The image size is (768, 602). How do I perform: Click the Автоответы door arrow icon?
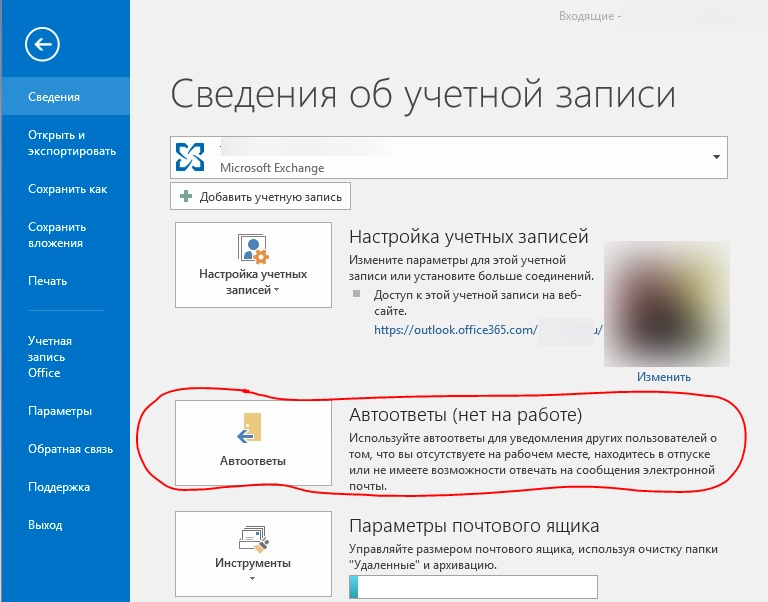click(x=252, y=428)
